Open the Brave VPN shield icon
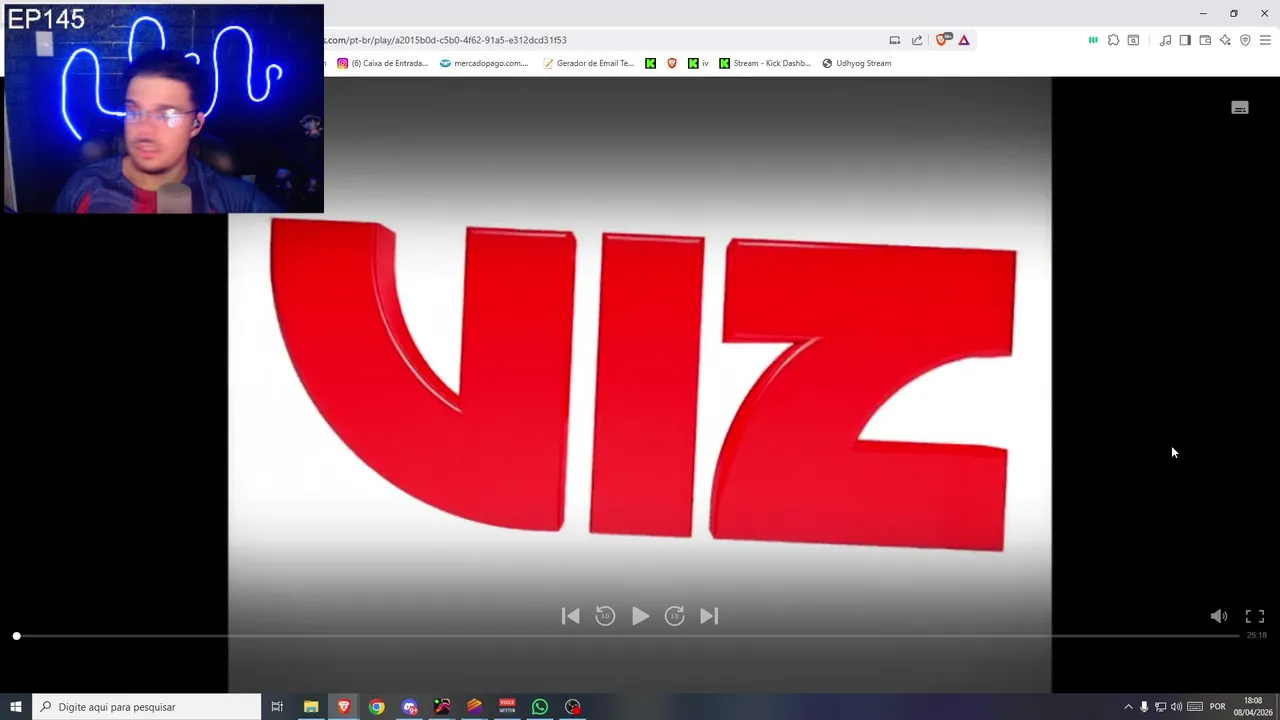 coord(1245,40)
